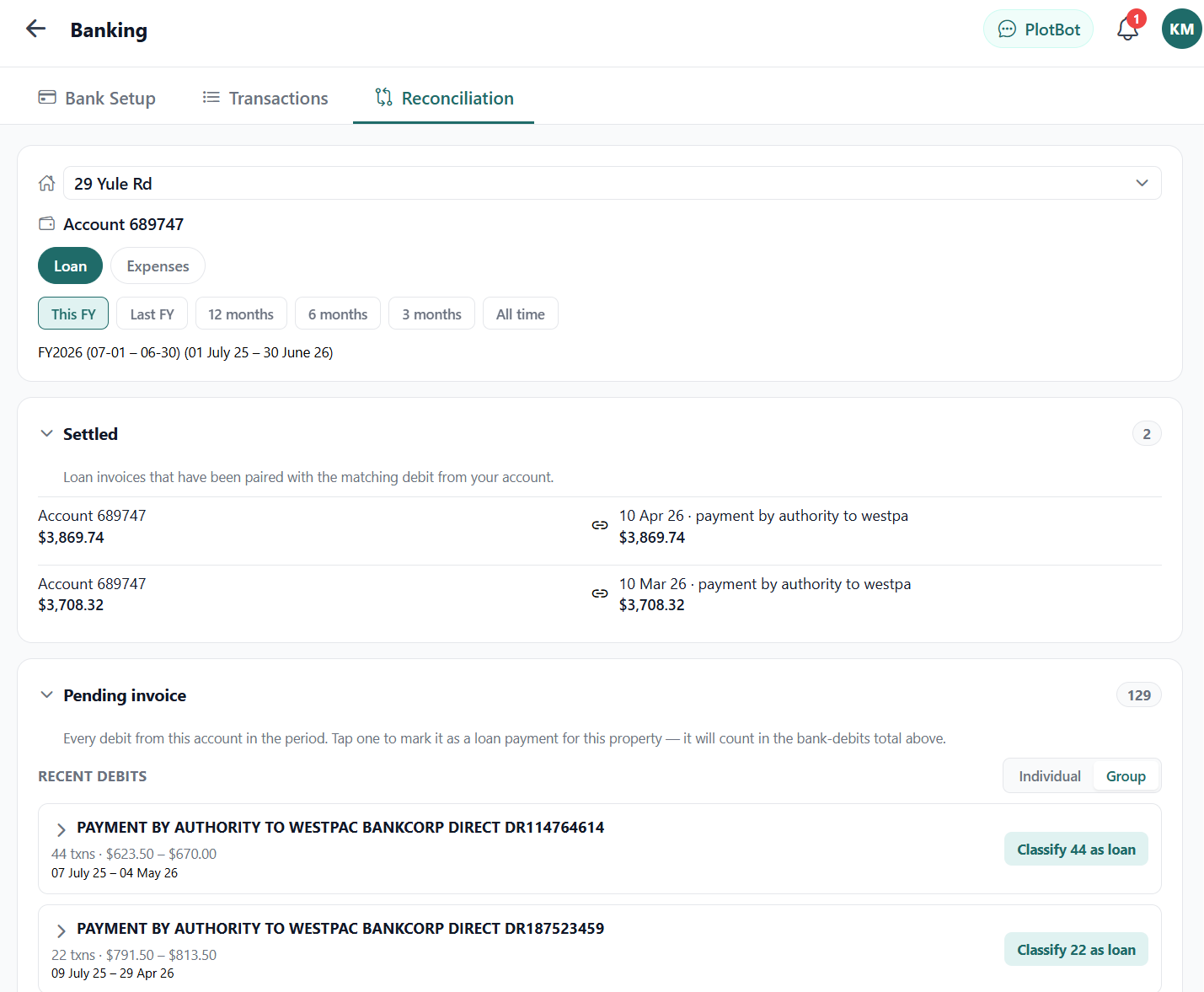Open the 29 Yule Rd property dropdown
This screenshot has height=992, width=1204.
(x=613, y=183)
